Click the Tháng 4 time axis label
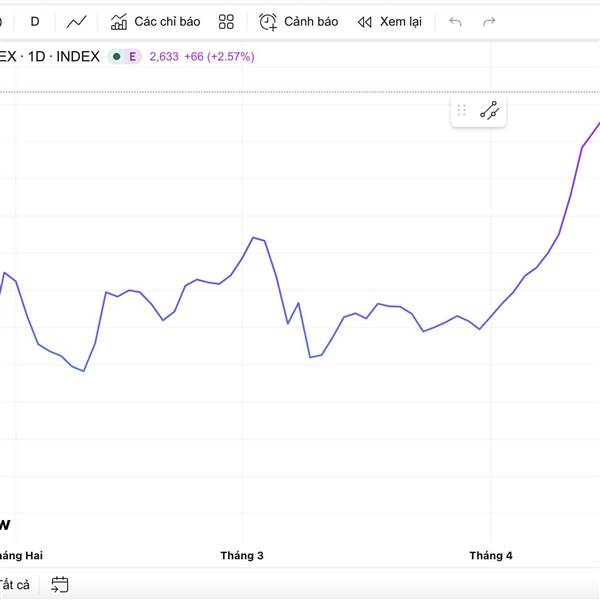This screenshot has width=600, height=600. coord(491,555)
